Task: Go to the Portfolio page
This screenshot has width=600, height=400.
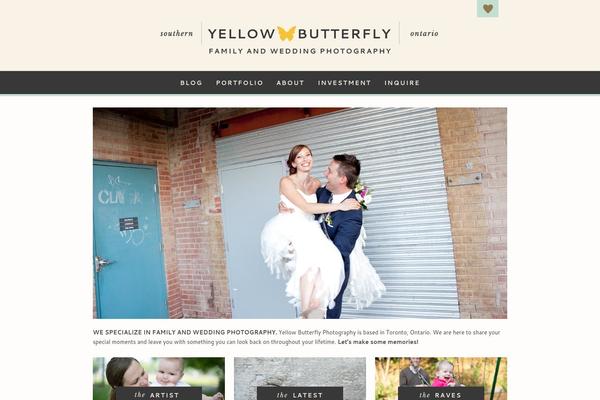Action: pos(240,83)
